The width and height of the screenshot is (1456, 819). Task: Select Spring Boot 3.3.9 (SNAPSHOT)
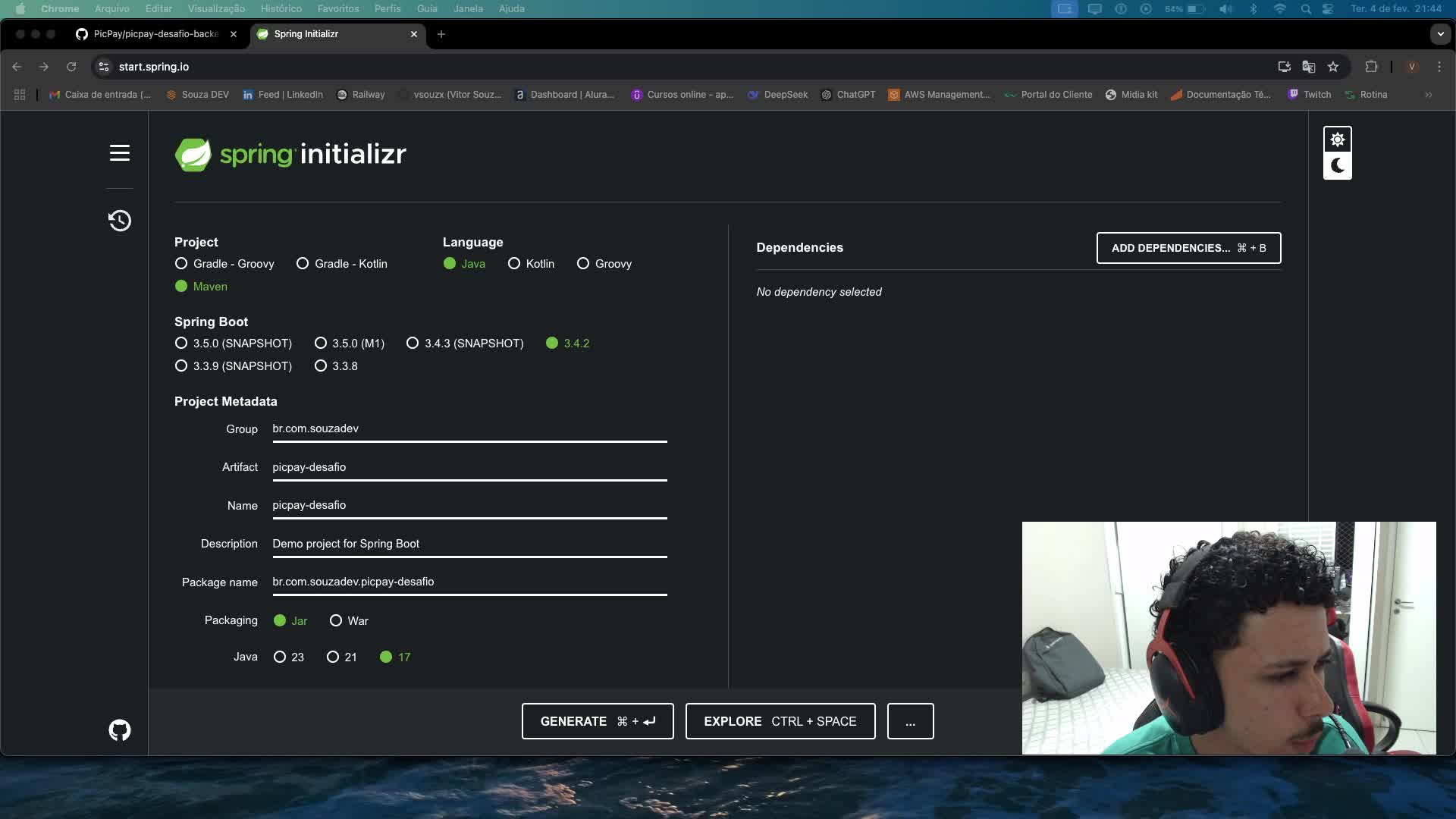(234, 366)
